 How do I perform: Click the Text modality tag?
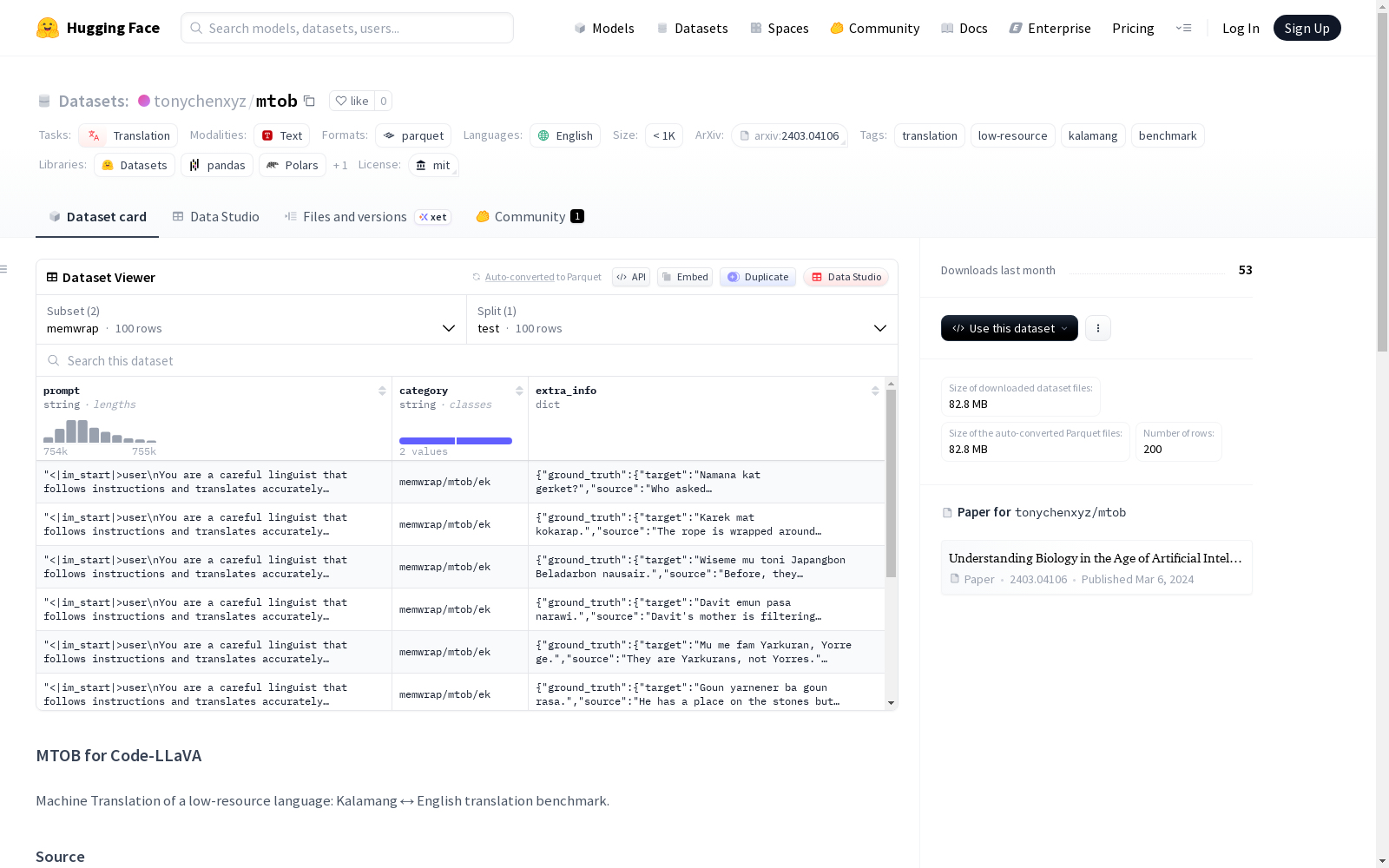(282, 135)
